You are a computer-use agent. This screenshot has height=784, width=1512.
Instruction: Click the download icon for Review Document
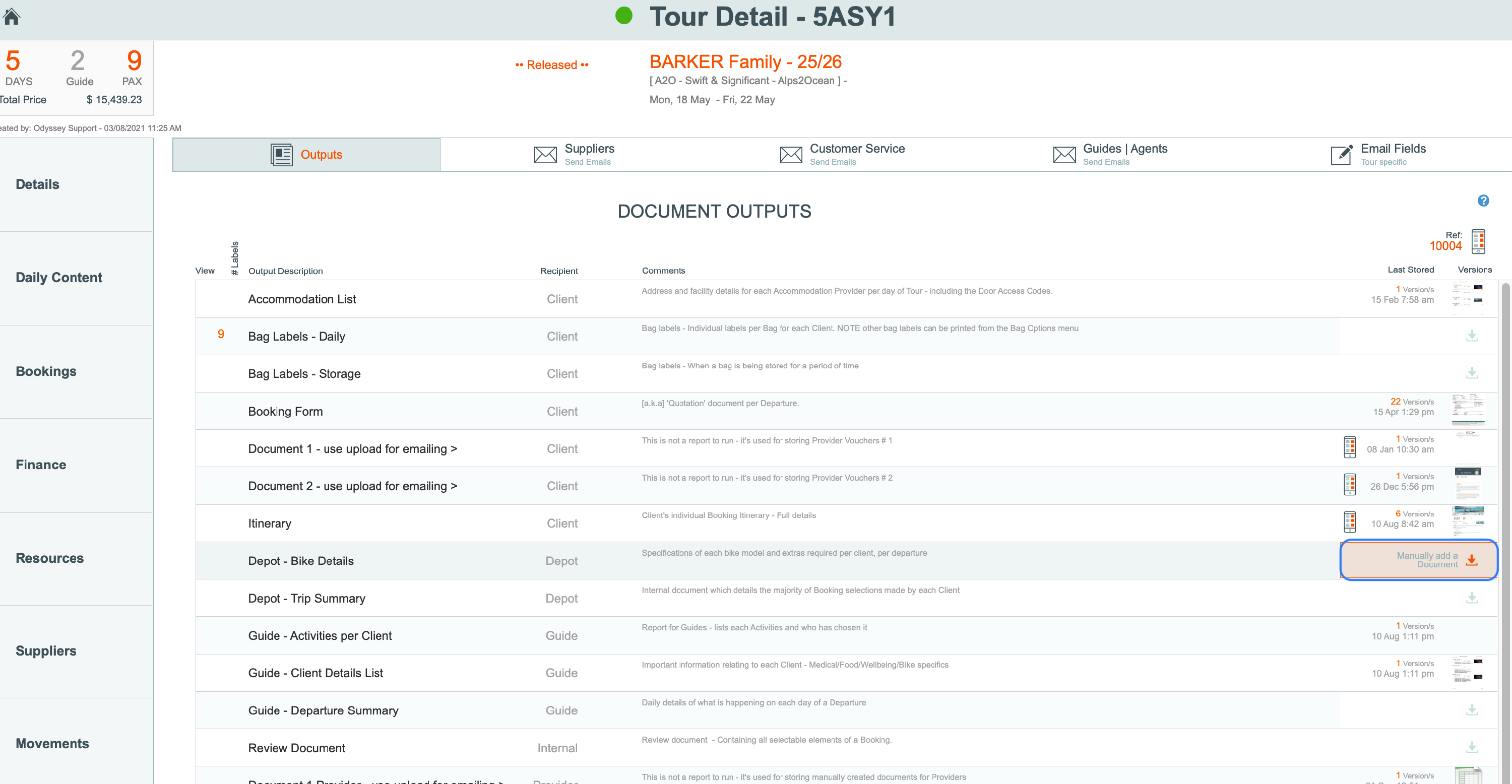coord(1472,748)
